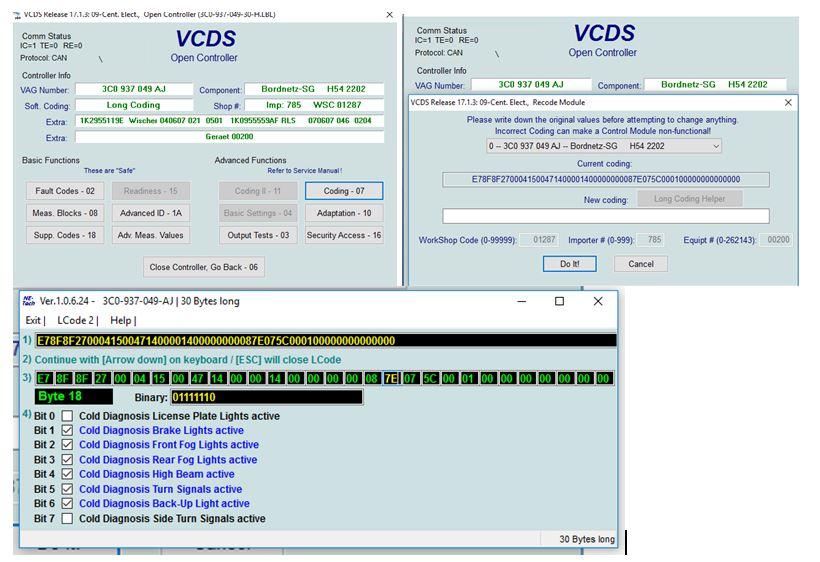
Task: Close the Recode Module dialog
Action: coord(788,102)
